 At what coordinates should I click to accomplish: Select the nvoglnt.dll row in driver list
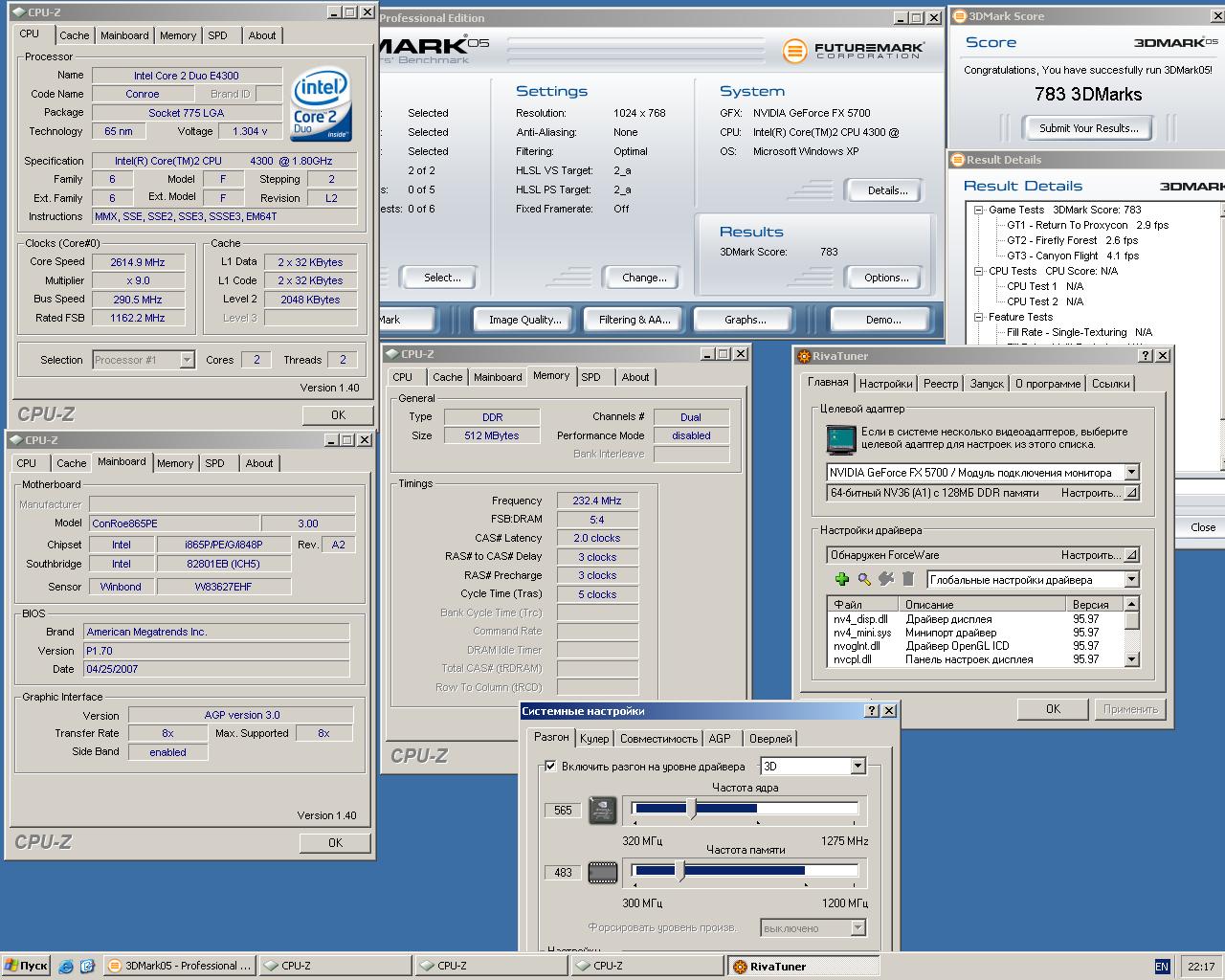976,646
